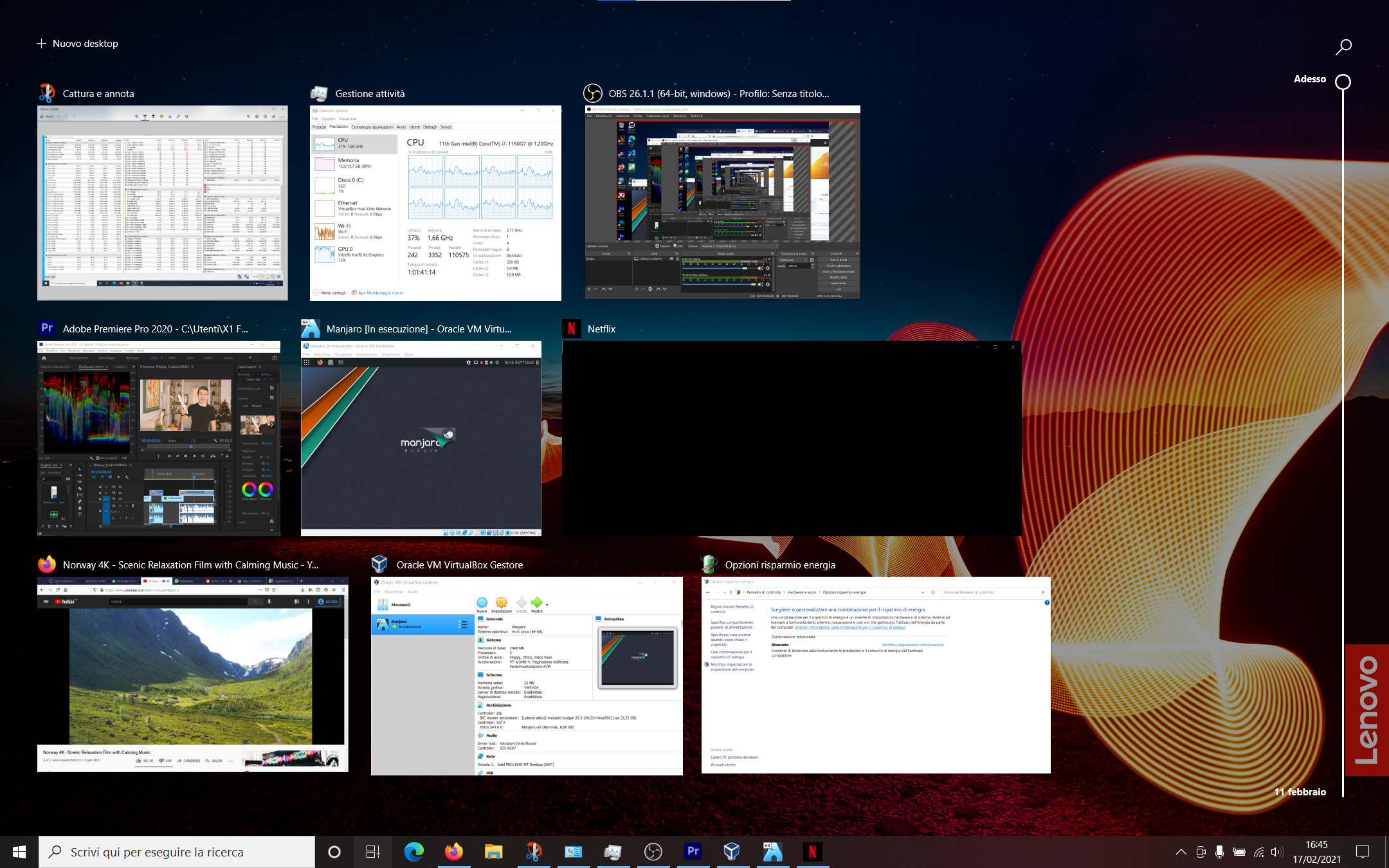This screenshot has height=868, width=1389.
Task: Open the Adobe Premiere Pro 2020 window thumbnail
Action: tap(159, 439)
